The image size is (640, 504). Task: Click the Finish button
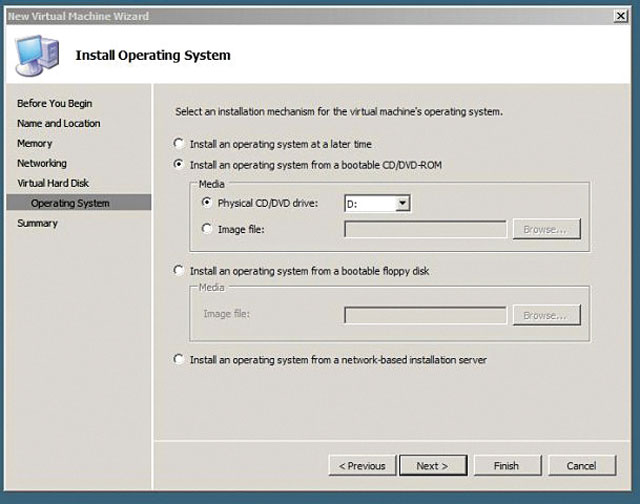pyautogui.click(x=507, y=466)
